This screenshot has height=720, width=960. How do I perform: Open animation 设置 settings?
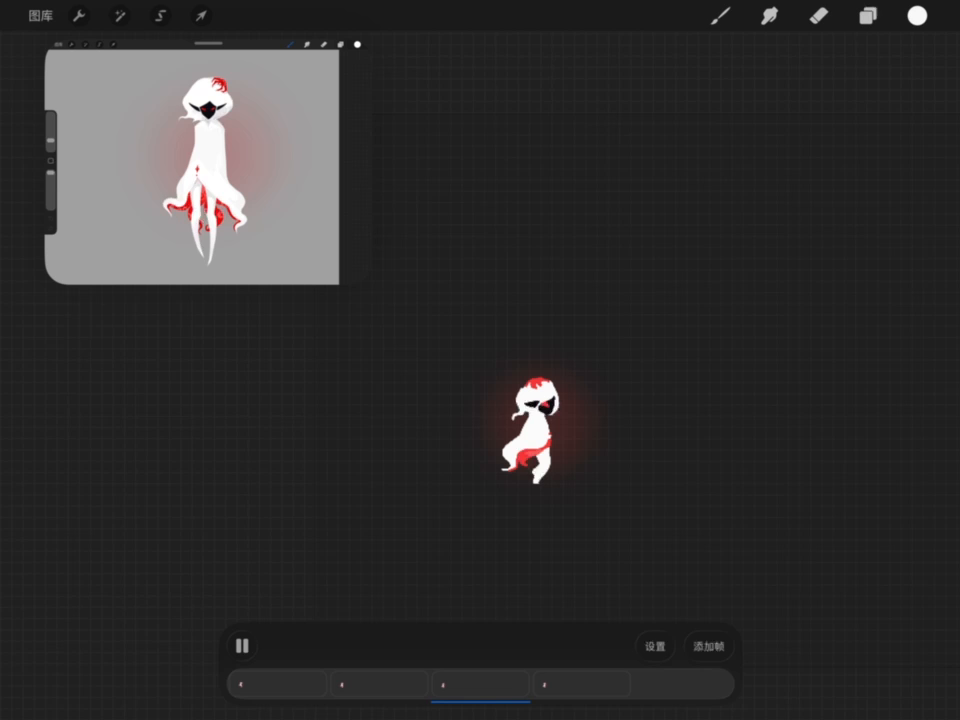(655, 646)
